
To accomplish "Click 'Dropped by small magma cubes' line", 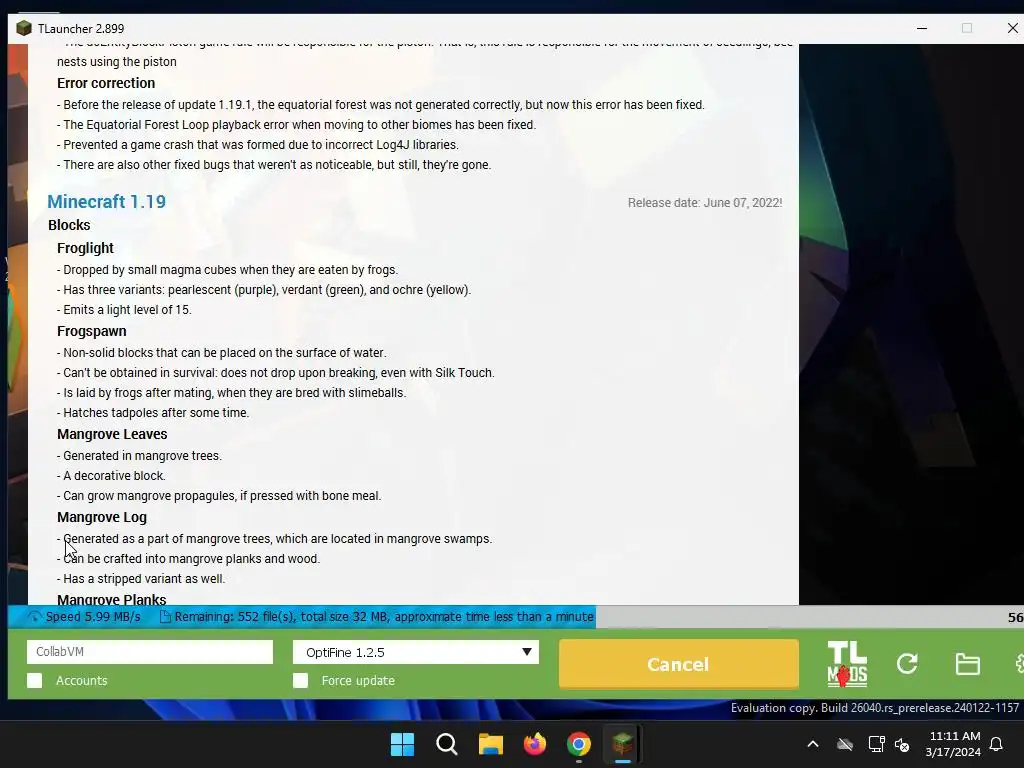I will [227, 270].
